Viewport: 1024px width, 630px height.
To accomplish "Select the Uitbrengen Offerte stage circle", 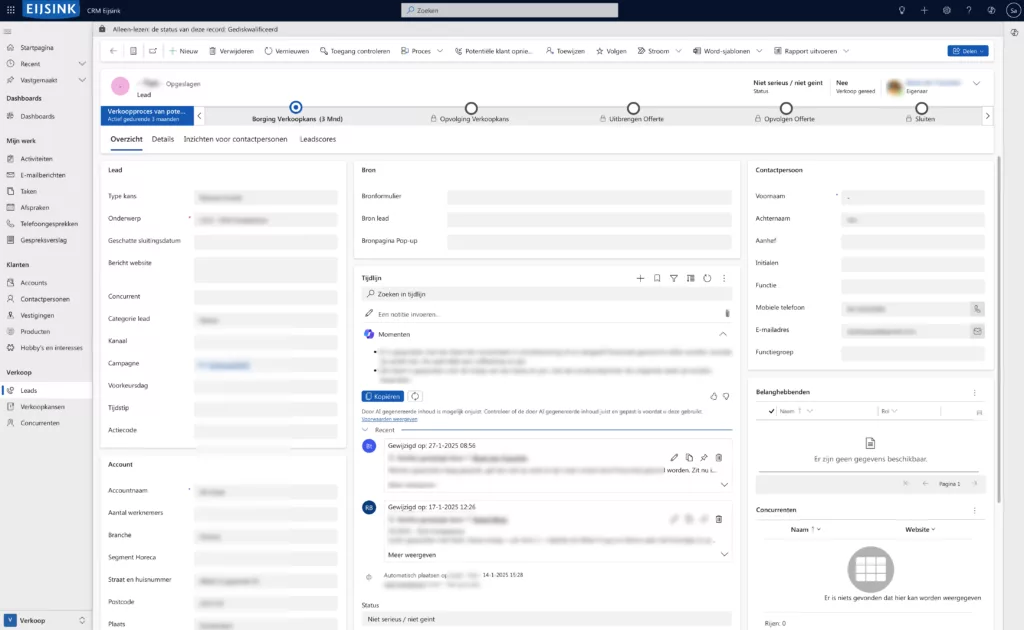I will pos(633,108).
